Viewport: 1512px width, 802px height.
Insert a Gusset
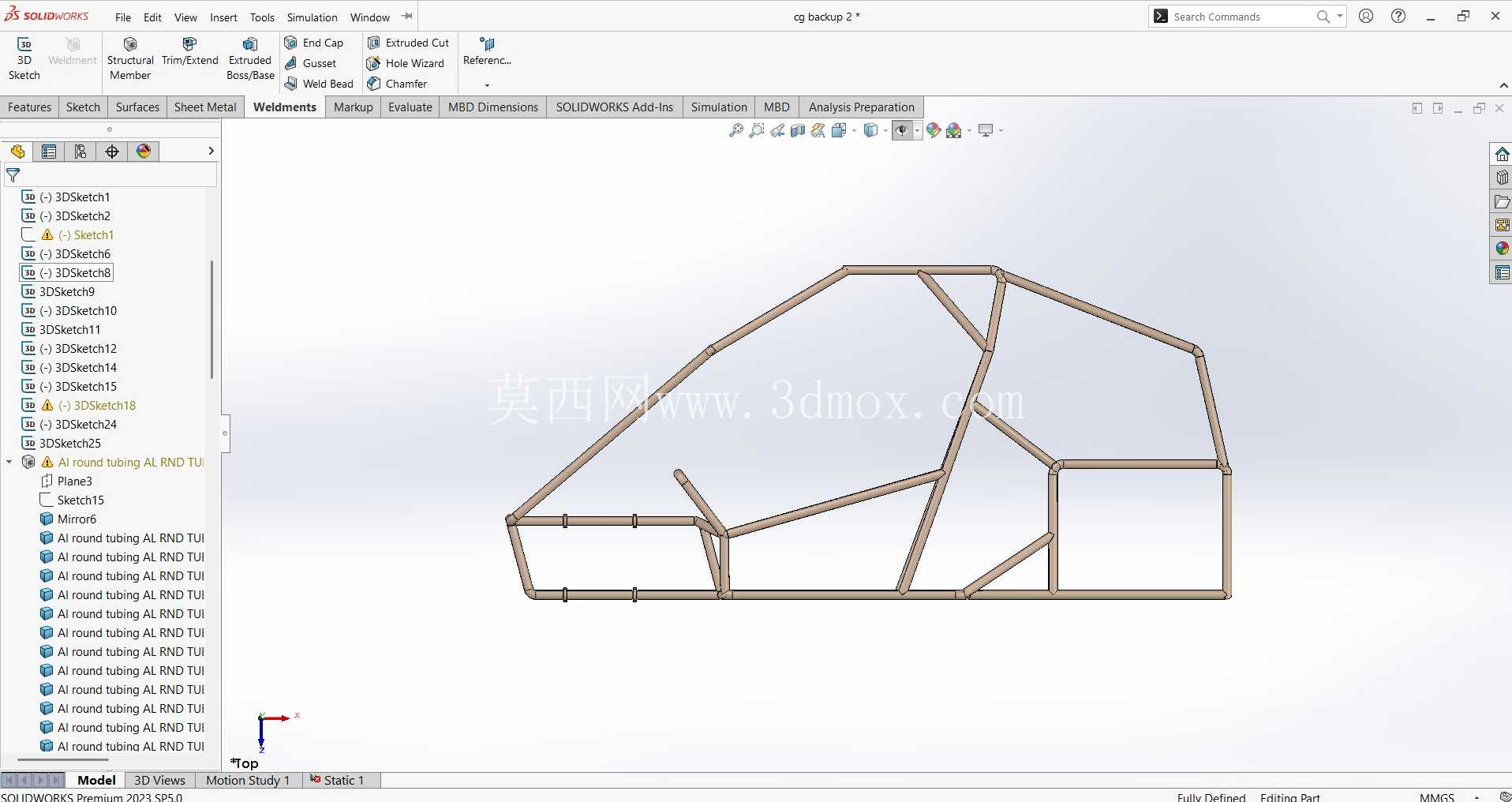pos(311,63)
